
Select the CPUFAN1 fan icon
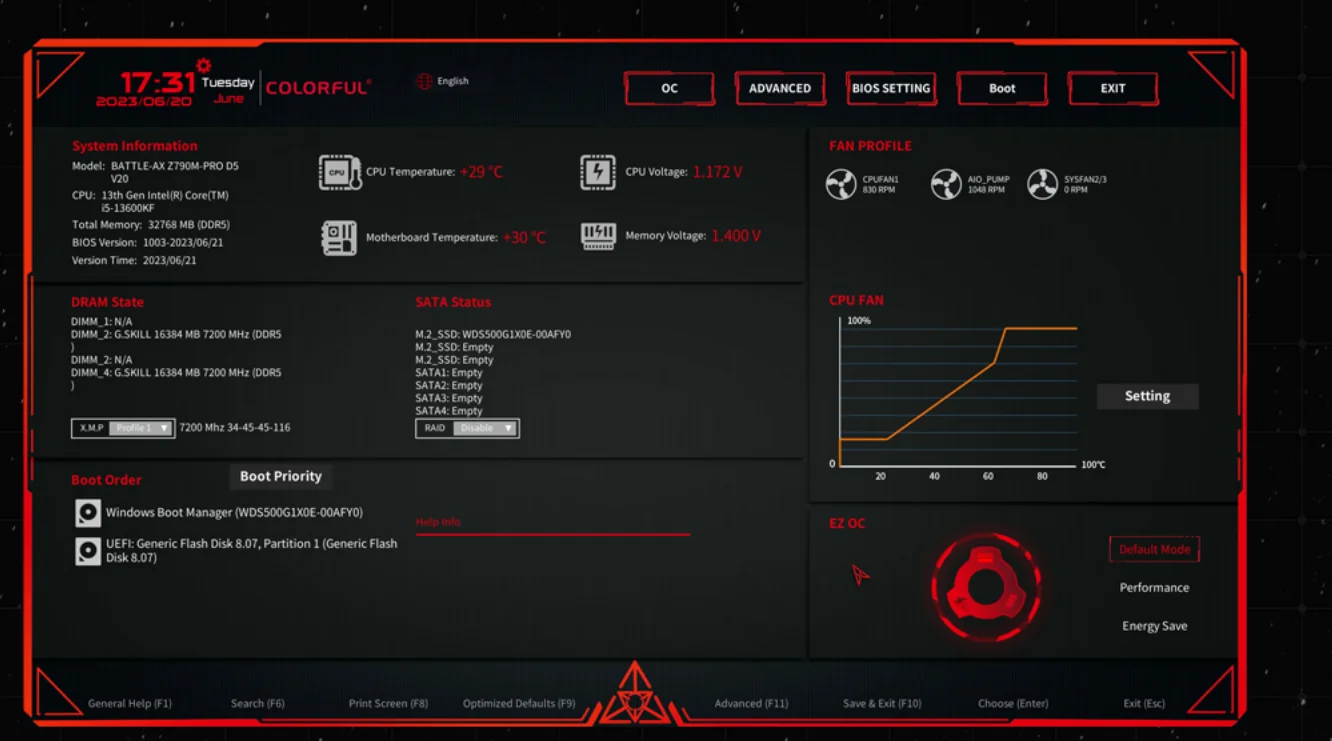pos(841,184)
